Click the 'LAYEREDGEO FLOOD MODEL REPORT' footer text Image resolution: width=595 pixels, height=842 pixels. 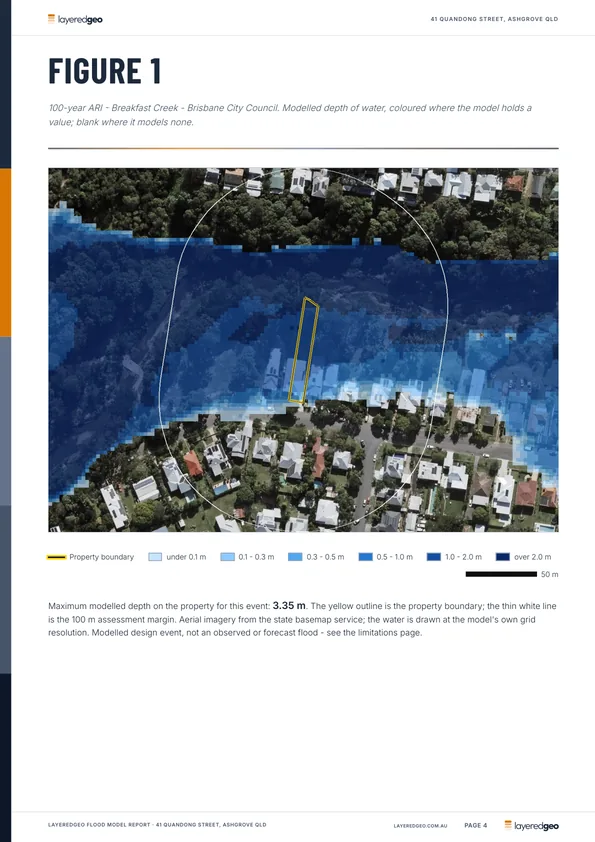click(x=157, y=824)
